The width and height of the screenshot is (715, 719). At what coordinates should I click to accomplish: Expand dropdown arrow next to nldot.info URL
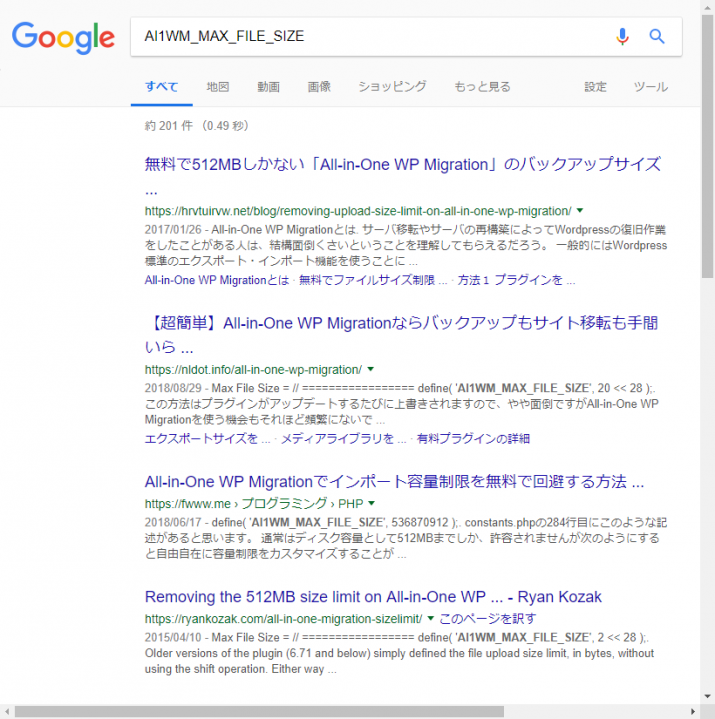point(370,370)
